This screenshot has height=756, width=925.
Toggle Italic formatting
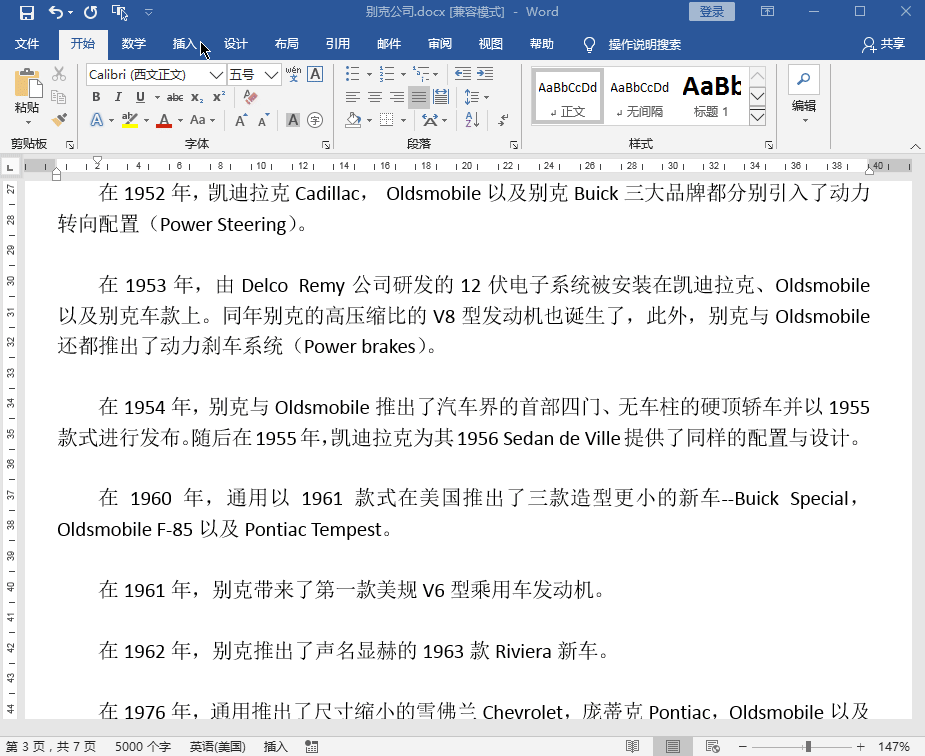pos(118,97)
